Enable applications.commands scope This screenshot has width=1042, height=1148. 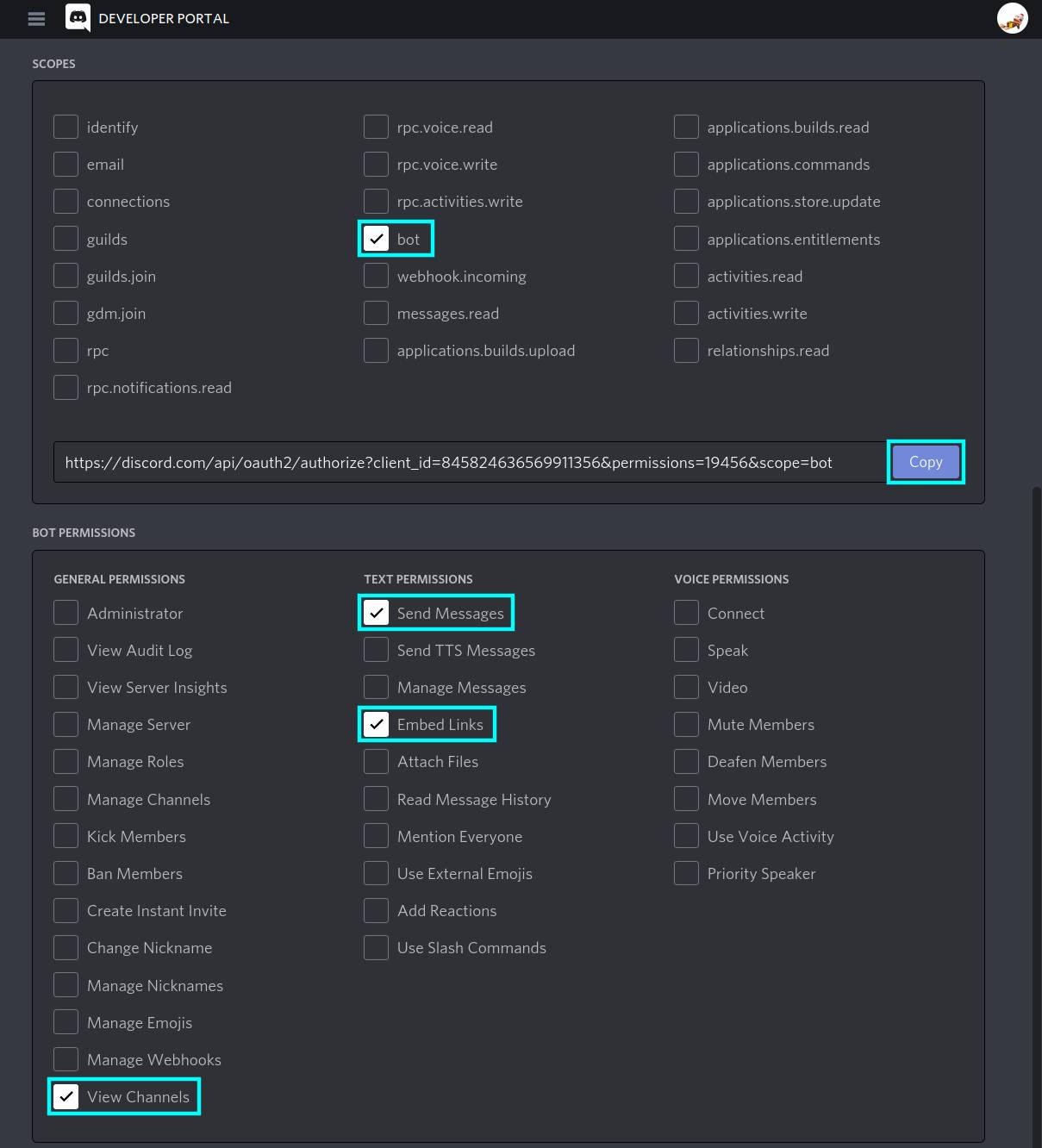686,164
